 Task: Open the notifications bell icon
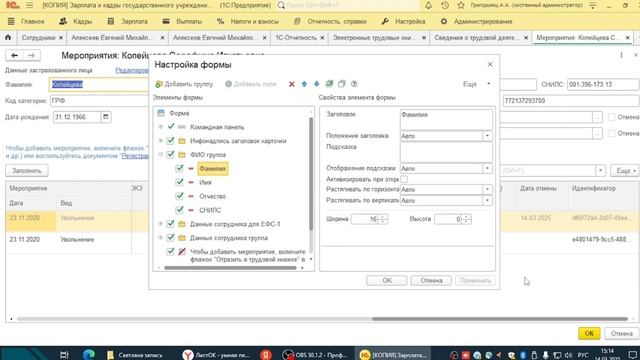point(428,5)
